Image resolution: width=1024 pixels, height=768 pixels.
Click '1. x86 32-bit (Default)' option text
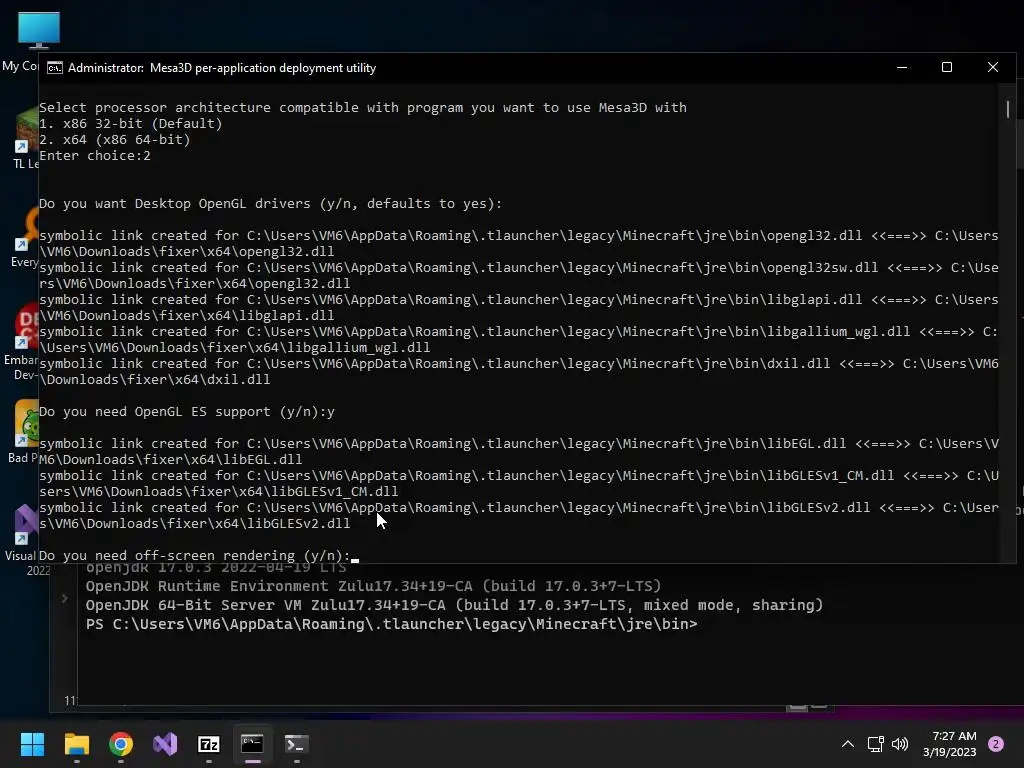131,123
